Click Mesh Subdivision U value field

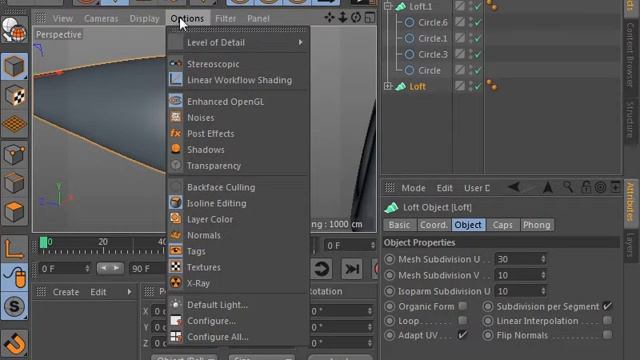[517, 259]
